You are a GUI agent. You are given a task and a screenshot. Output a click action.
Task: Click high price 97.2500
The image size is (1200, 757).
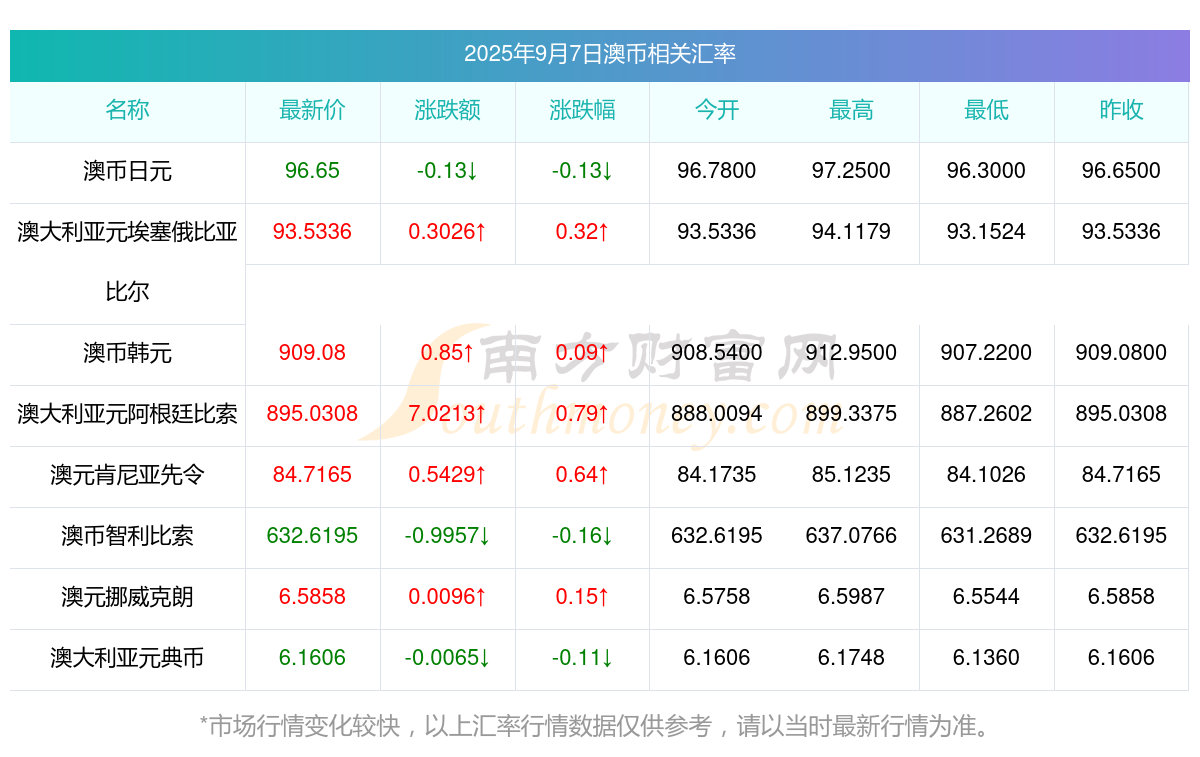tap(851, 171)
